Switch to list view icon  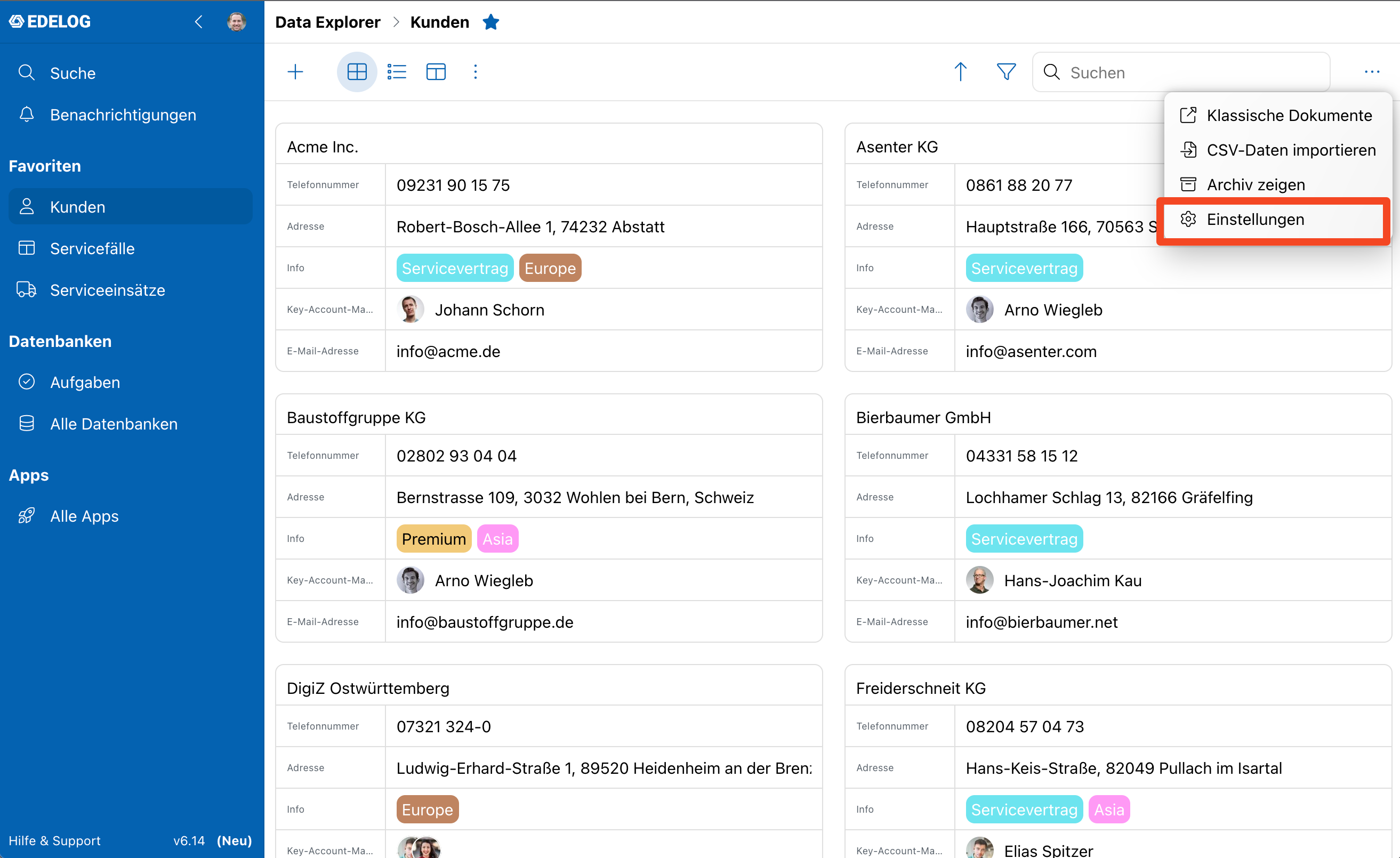pos(397,72)
